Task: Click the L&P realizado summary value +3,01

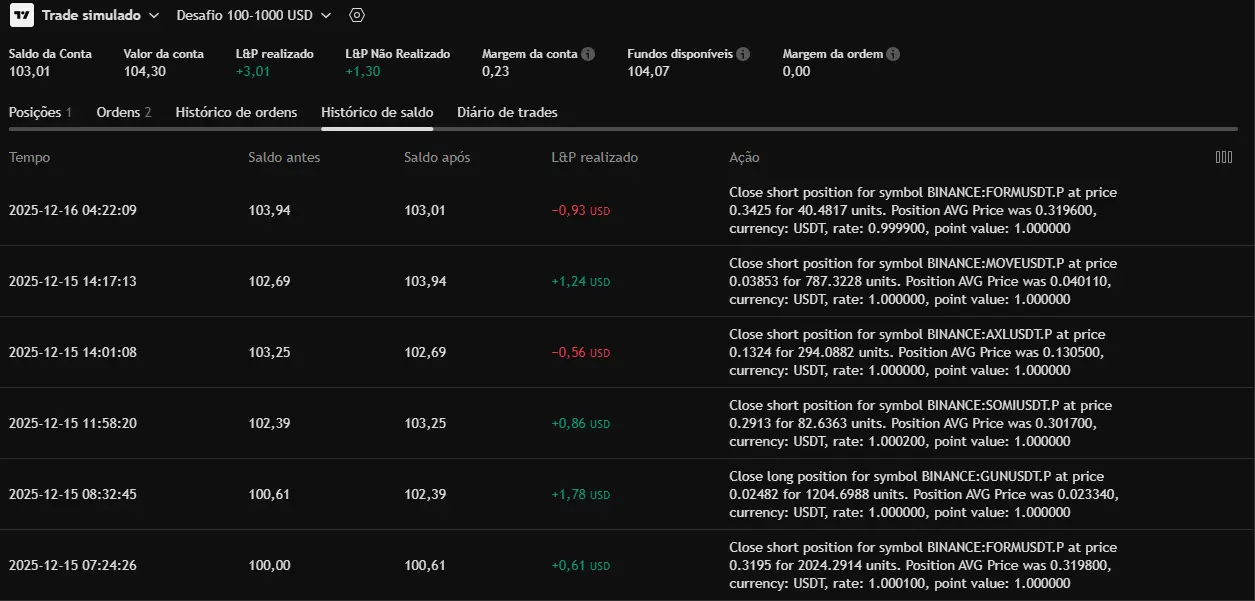Action: point(253,71)
